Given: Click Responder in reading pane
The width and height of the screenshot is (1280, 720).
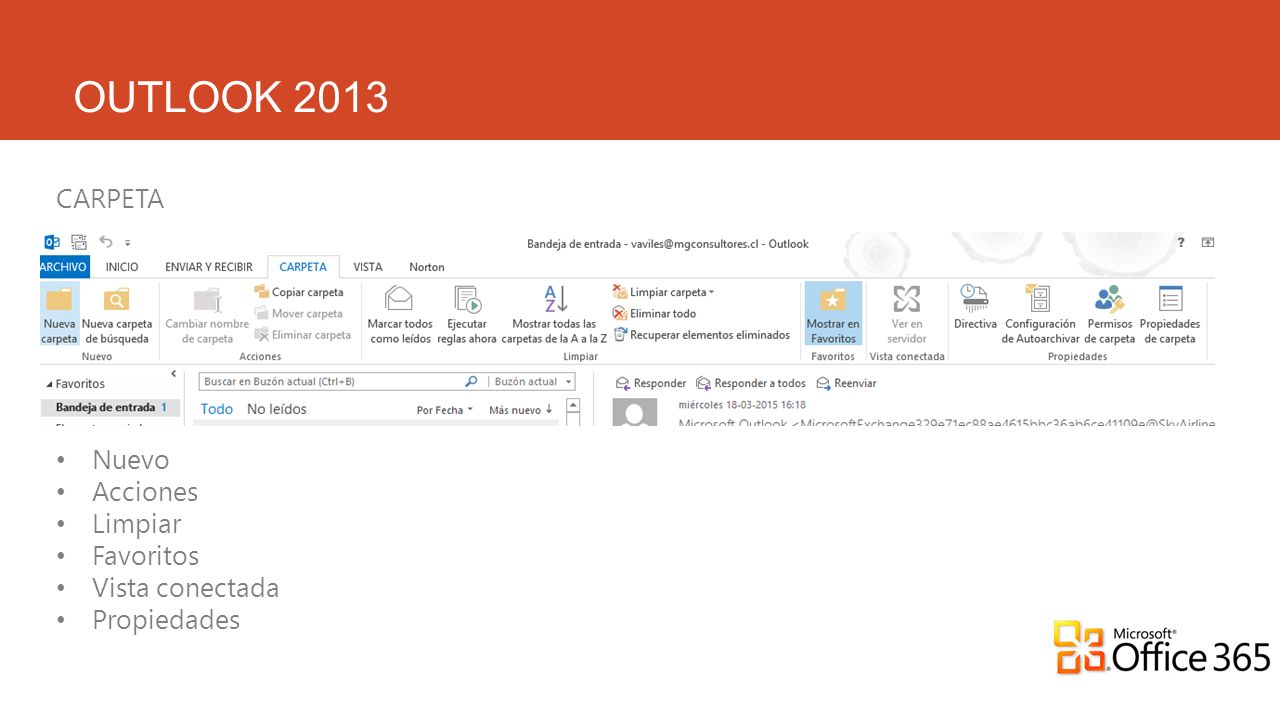Looking at the screenshot, I should point(651,383).
